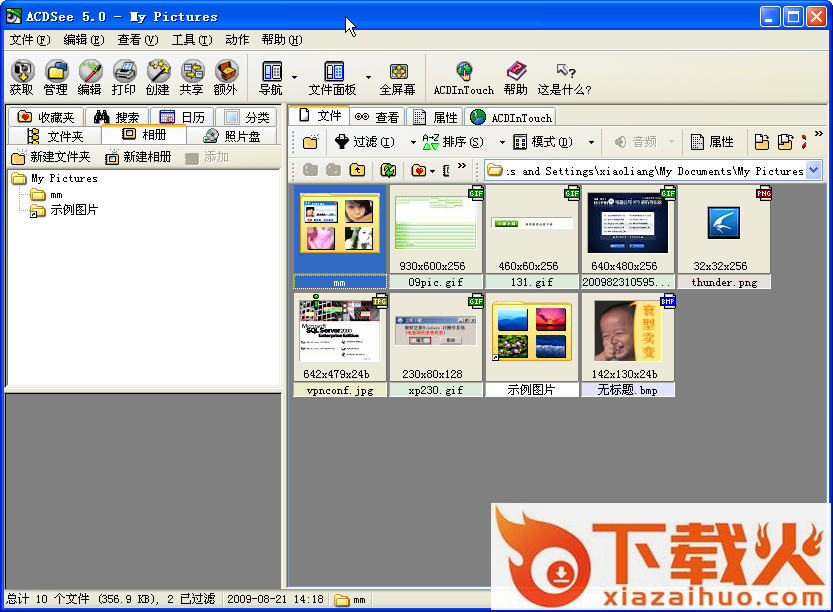The height and width of the screenshot is (612, 833).
Task: Open the 排序 sort dropdown
Action: point(453,142)
